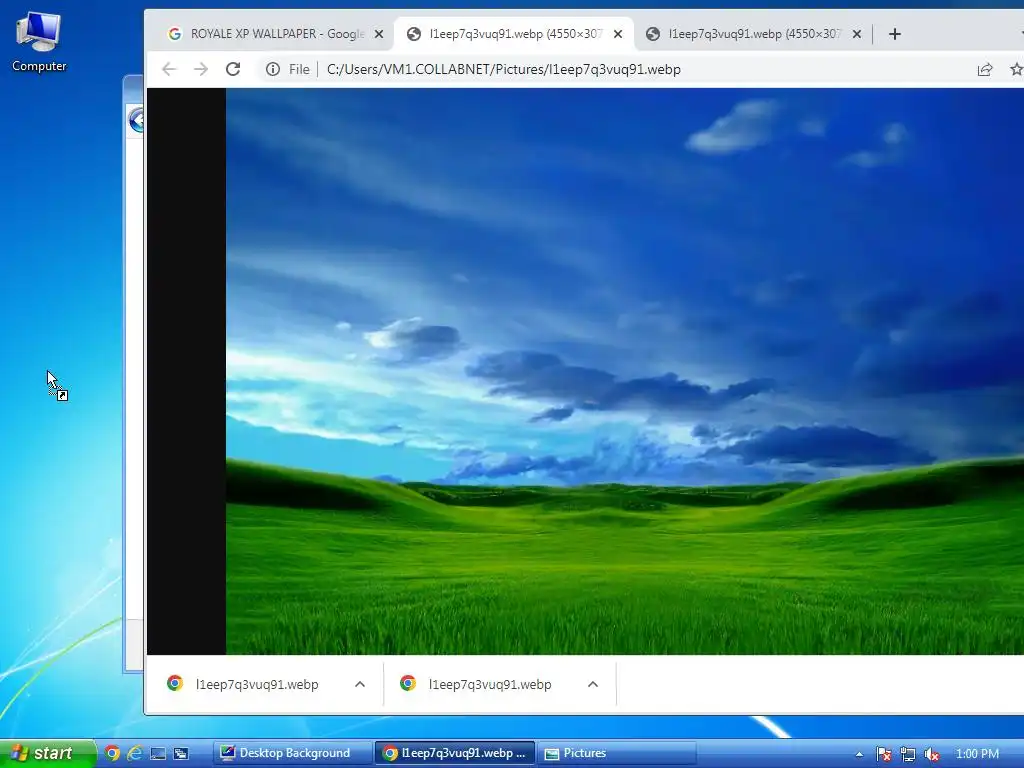The width and height of the screenshot is (1024, 768).
Task: Click the muted volume tray icon
Action: point(932,754)
